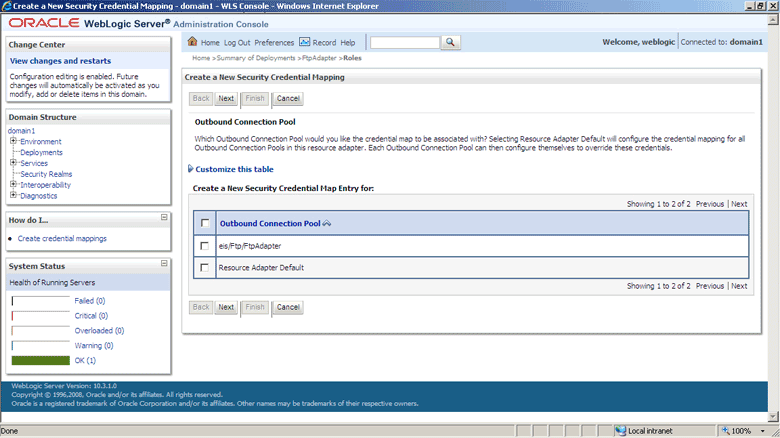780x438 pixels.
Task: Click the top Next button
Action: point(226,99)
